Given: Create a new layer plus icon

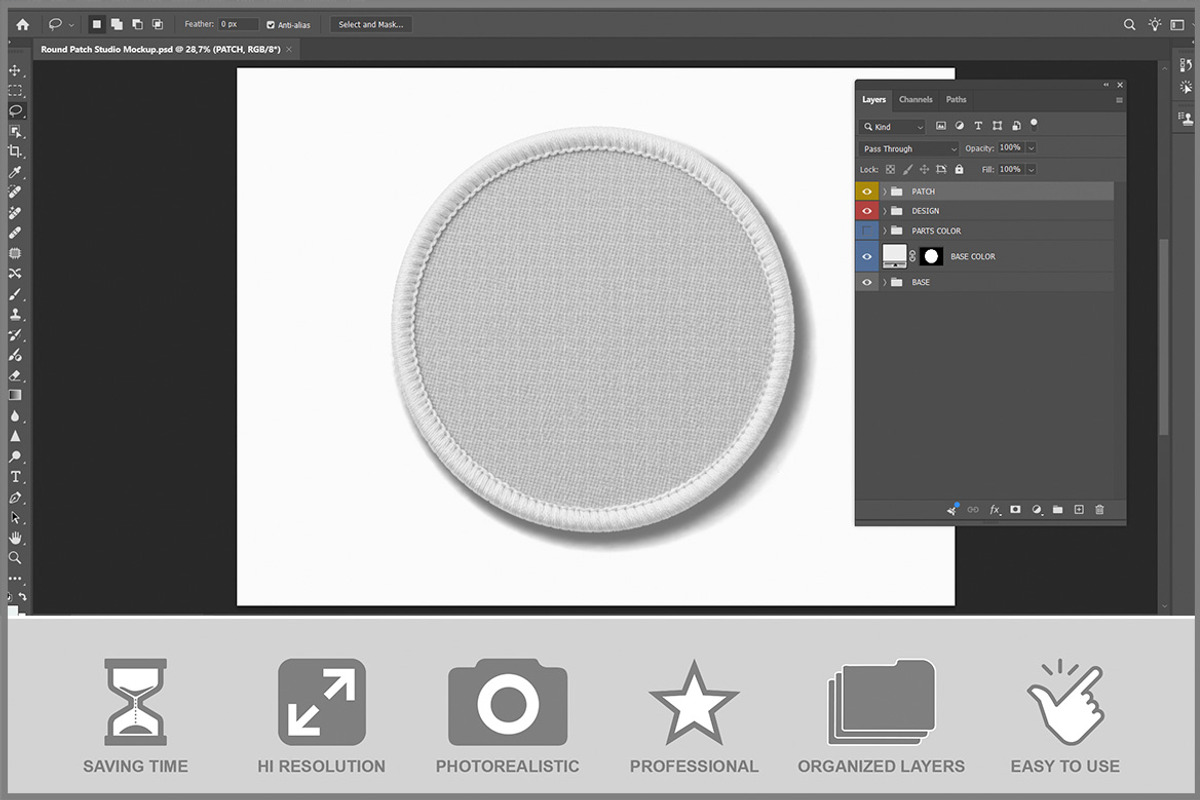Looking at the screenshot, I should tap(1079, 510).
